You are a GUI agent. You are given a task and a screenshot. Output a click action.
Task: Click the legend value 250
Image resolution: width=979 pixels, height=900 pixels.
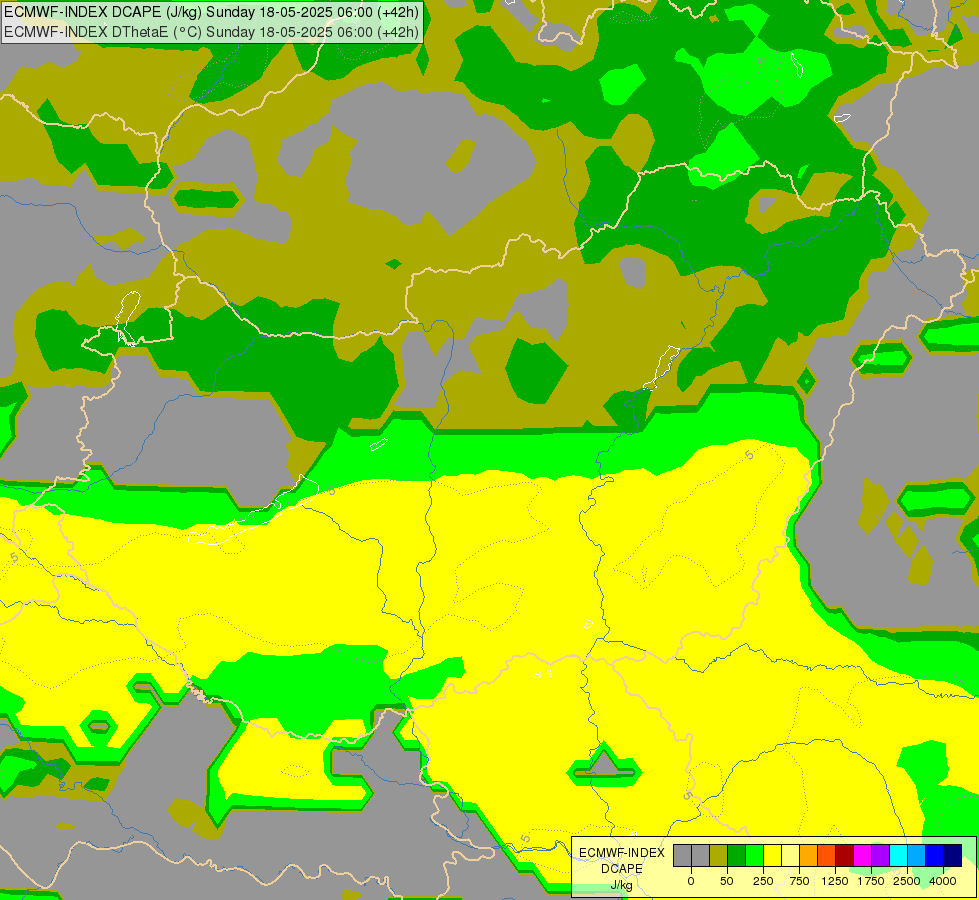point(763,881)
